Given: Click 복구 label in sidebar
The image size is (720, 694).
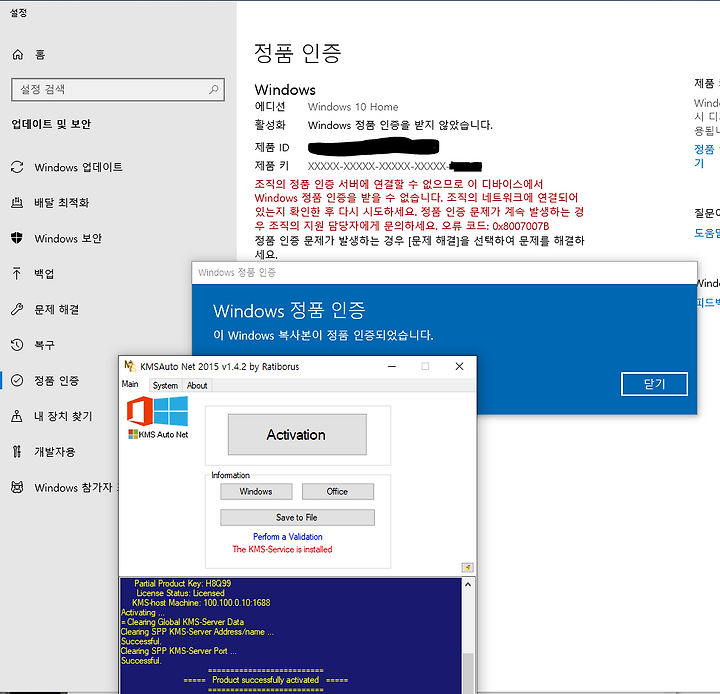Looking at the screenshot, I should (x=45, y=344).
